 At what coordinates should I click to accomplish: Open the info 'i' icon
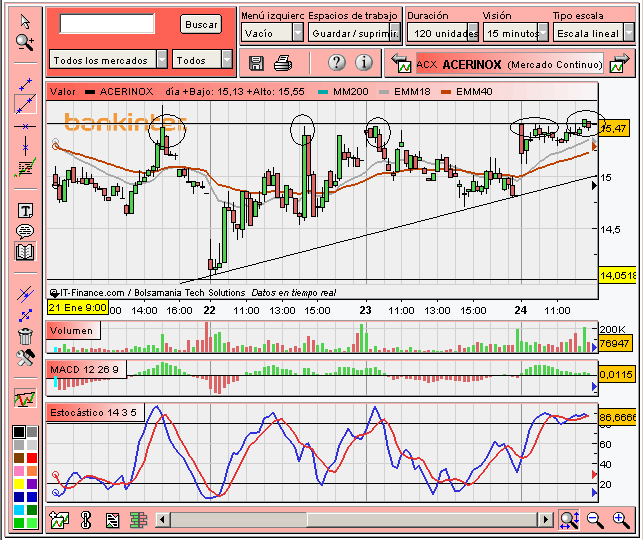pos(364,63)
